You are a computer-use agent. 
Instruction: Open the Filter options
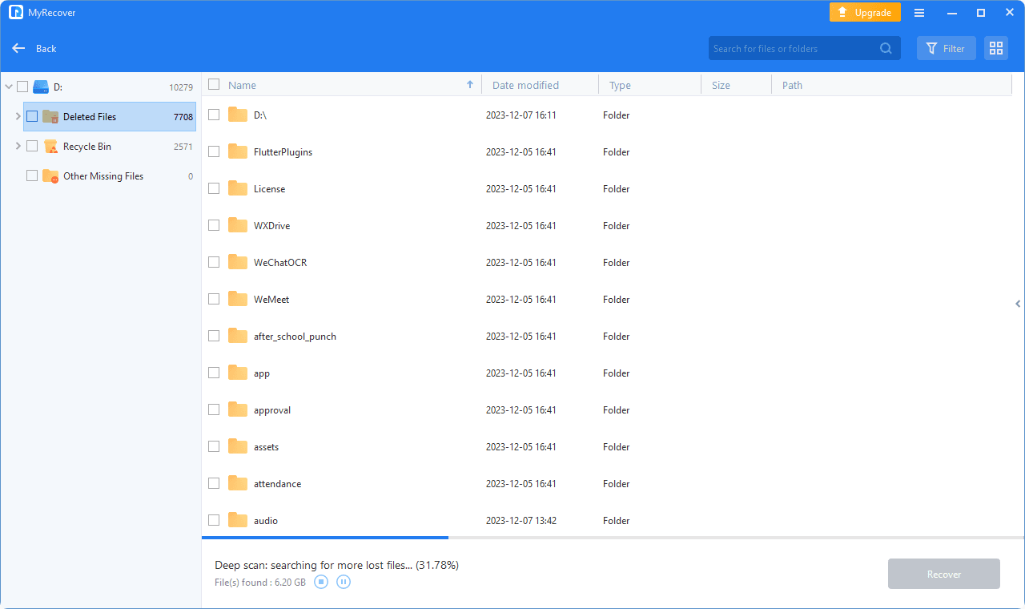pyautogui.click(x=946, y=48)
